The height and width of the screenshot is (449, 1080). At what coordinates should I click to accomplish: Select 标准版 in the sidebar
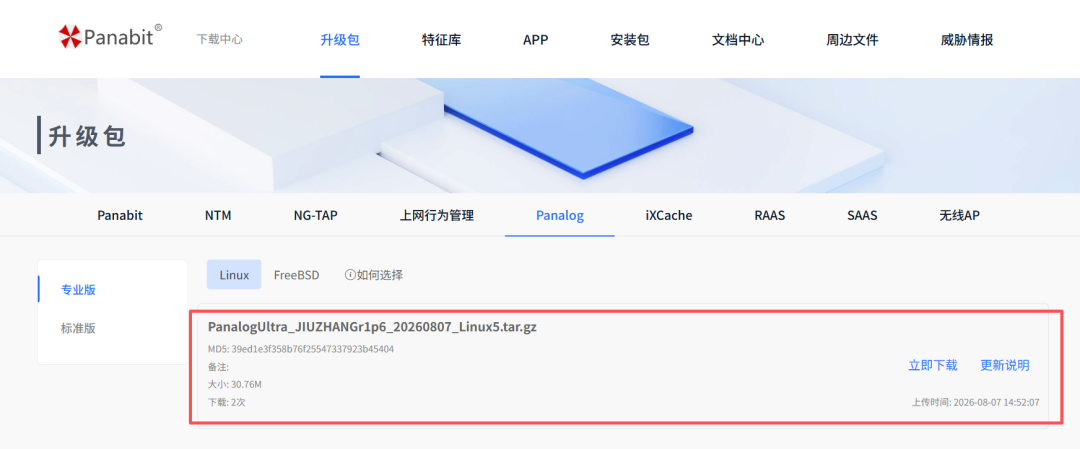pyautogui.click(x=78, y=328)
